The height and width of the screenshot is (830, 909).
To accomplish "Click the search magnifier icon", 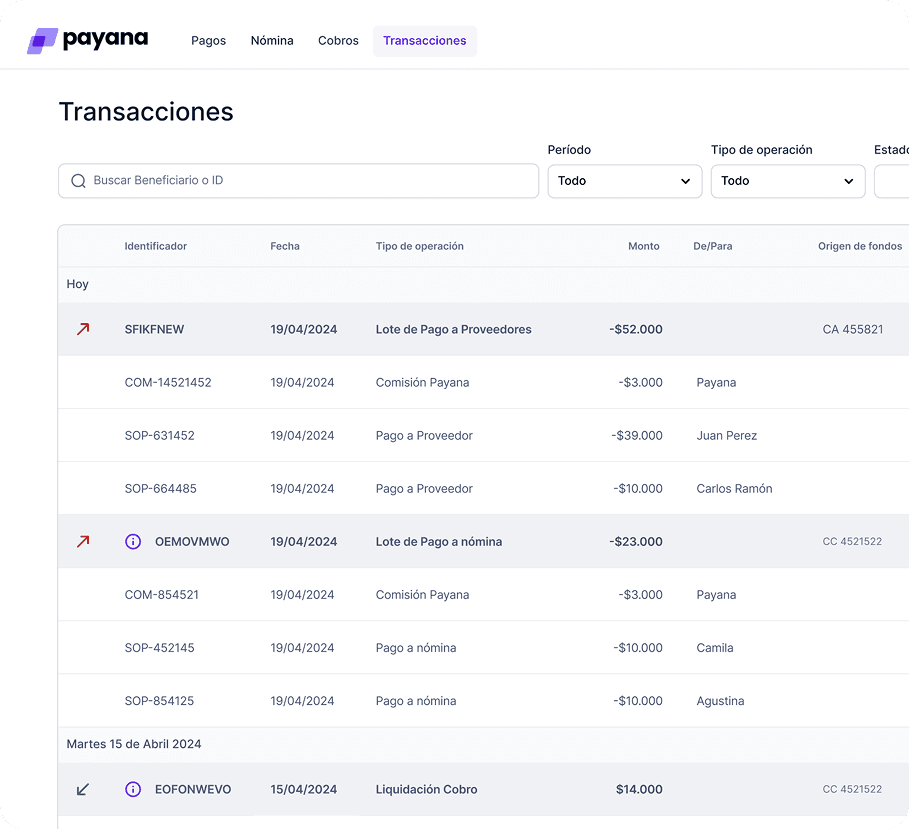I will (x=78, y=181).
